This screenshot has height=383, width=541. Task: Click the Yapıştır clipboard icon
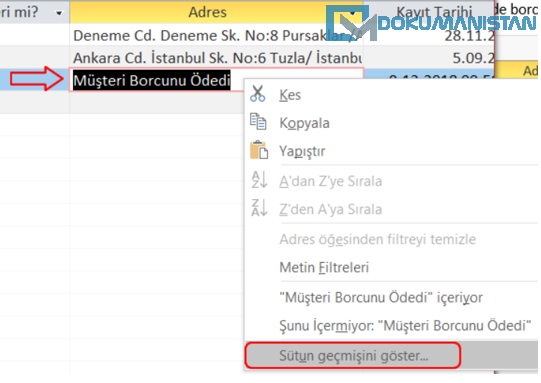[259, 150]
